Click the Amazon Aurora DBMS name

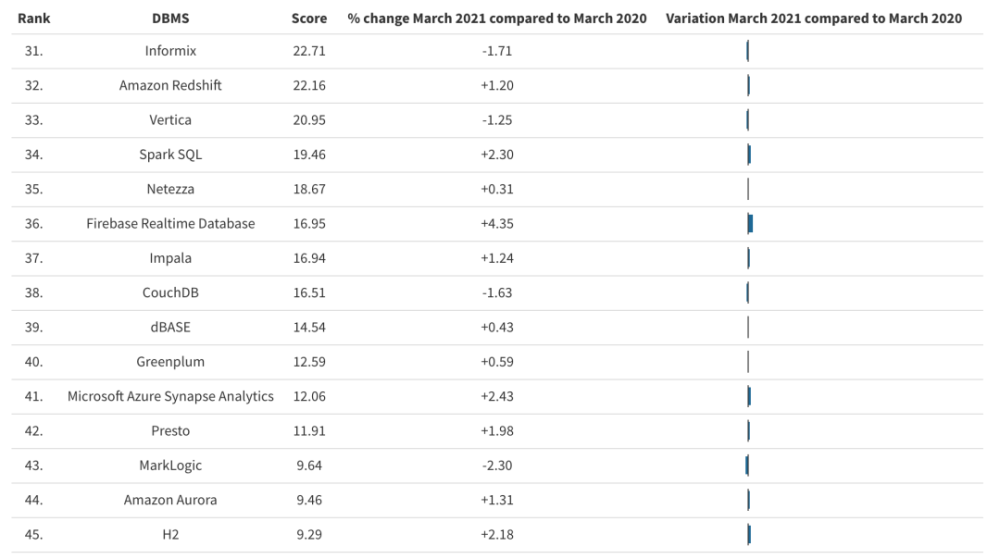(x=170, y=500)
